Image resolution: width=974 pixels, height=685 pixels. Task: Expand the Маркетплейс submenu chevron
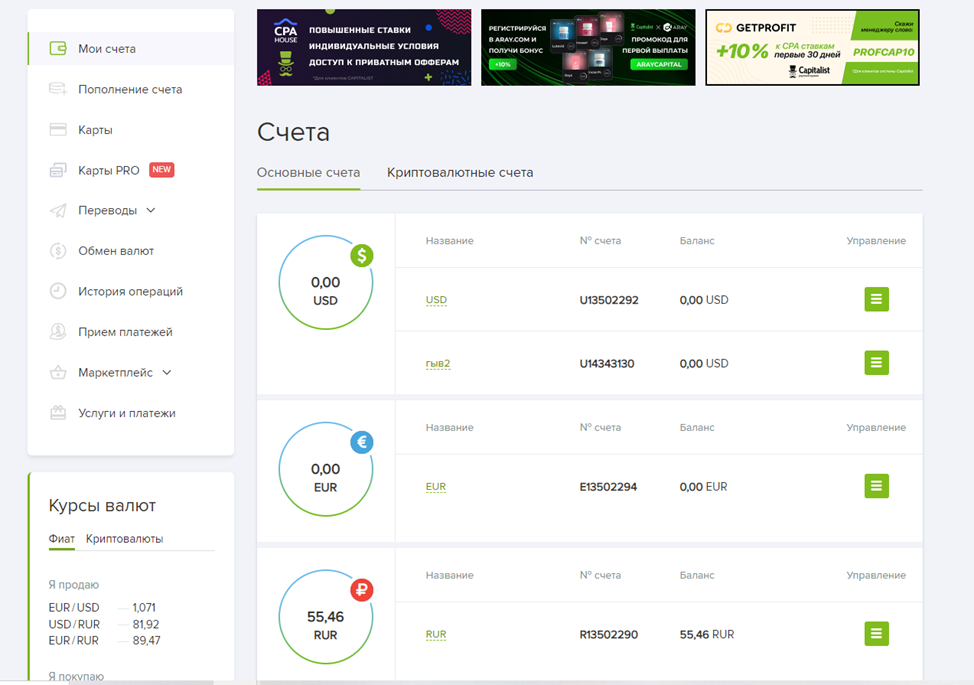pos(166,373)
